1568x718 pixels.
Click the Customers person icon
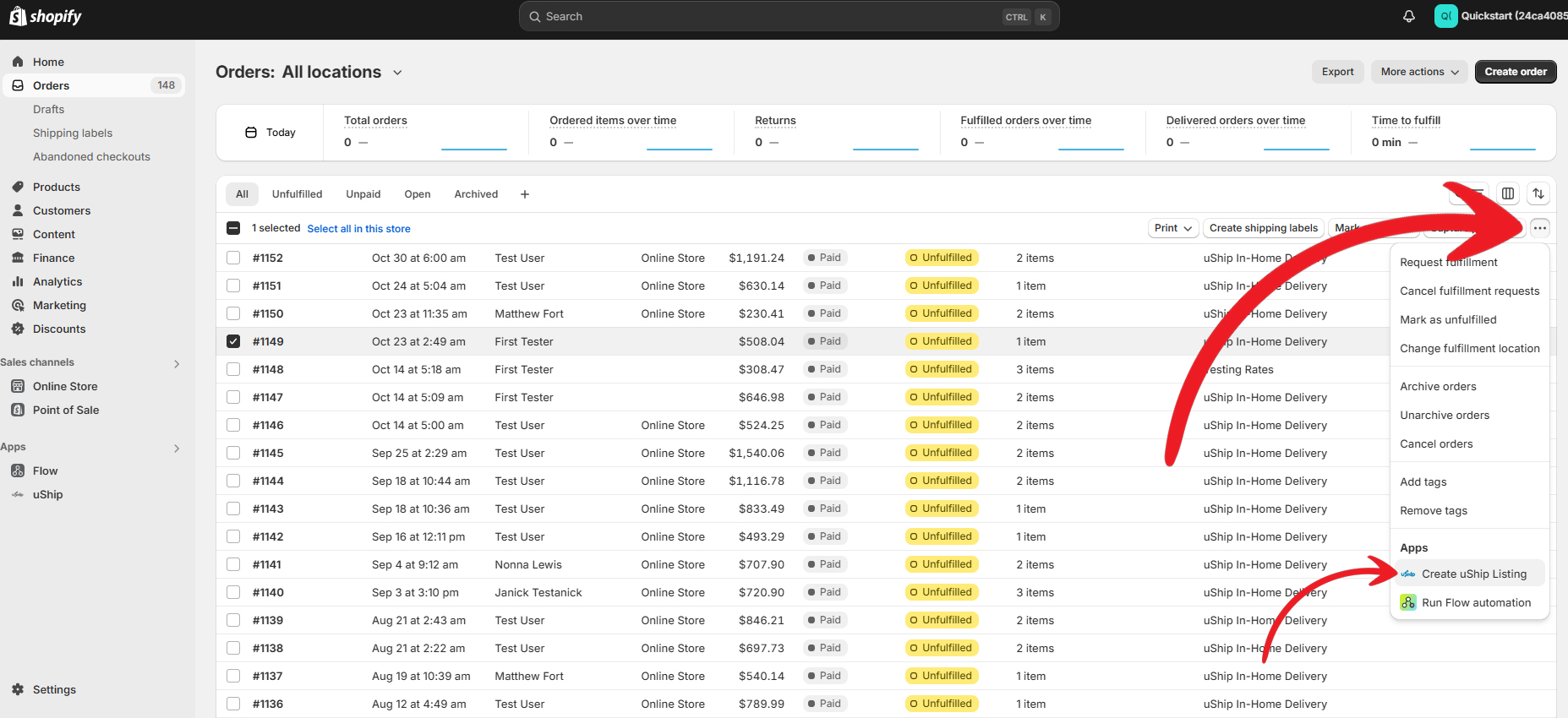pos(18,210)
